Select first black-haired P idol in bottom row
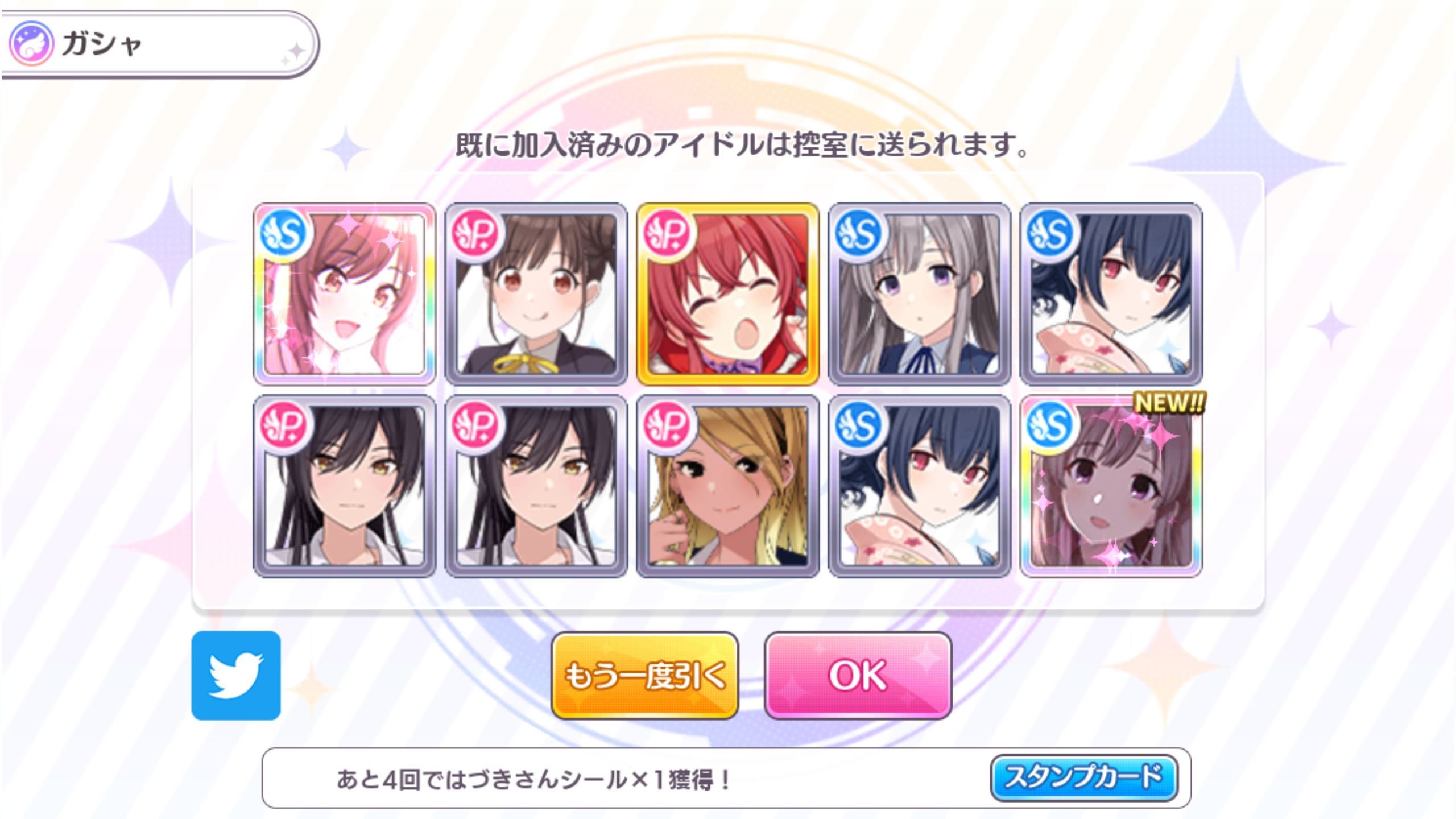Screen dimensions: 1456x819 344,486
